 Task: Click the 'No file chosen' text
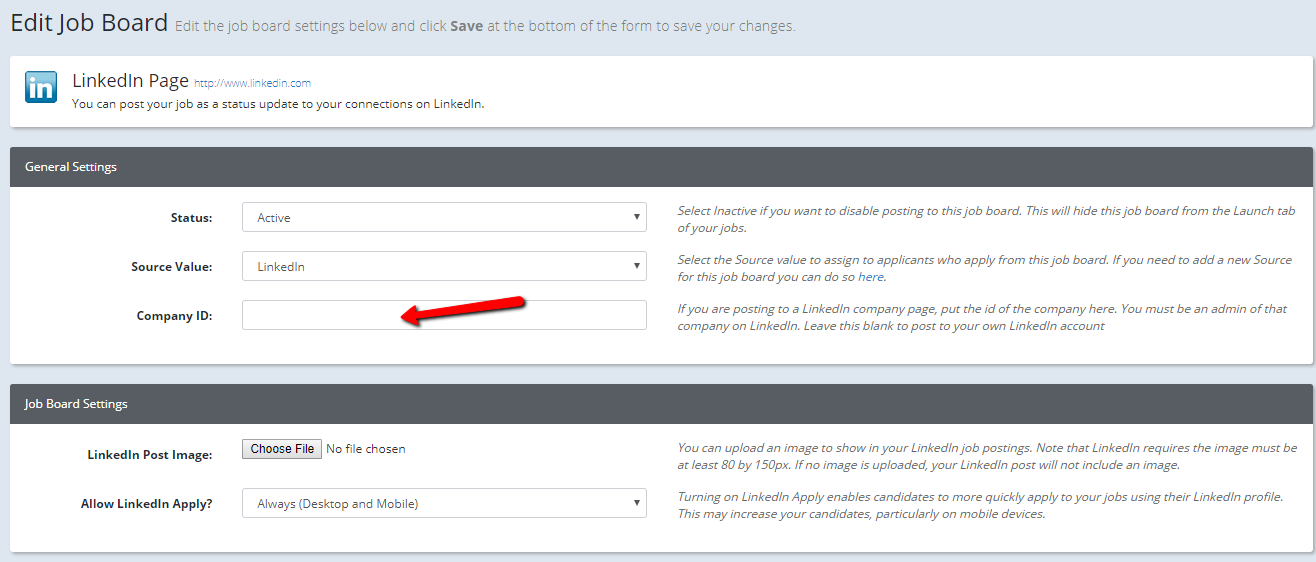pyautogui.click(x=366, y=449)
